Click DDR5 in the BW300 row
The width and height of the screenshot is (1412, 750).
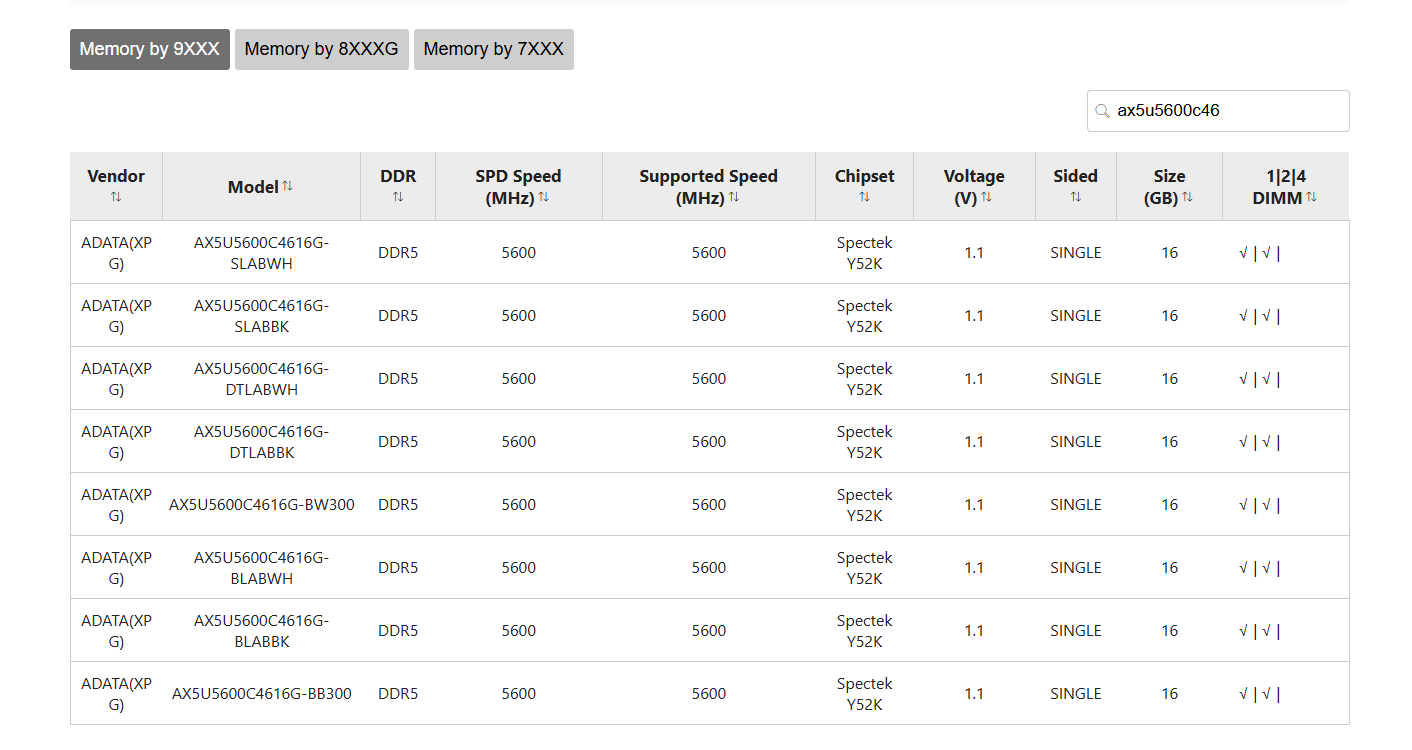tap(398, 505)
